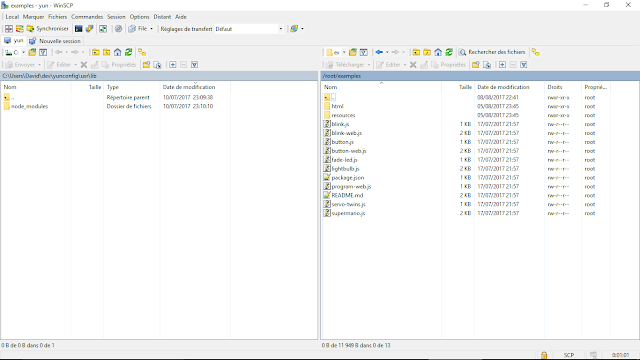Open the Aide menu
This screenshot has height=360, width=640.
[181, 17]
